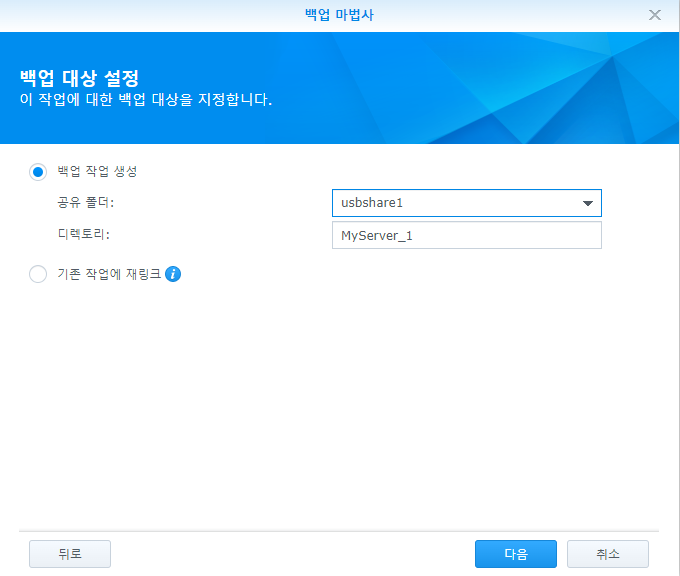Viewport: 680px width, 576px height.
Task: Go back with the 뒤로 button
Action: [70, 554]
